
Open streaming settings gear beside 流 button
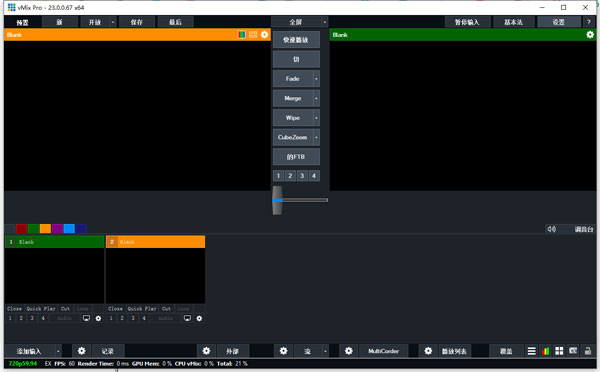[284, 351]
